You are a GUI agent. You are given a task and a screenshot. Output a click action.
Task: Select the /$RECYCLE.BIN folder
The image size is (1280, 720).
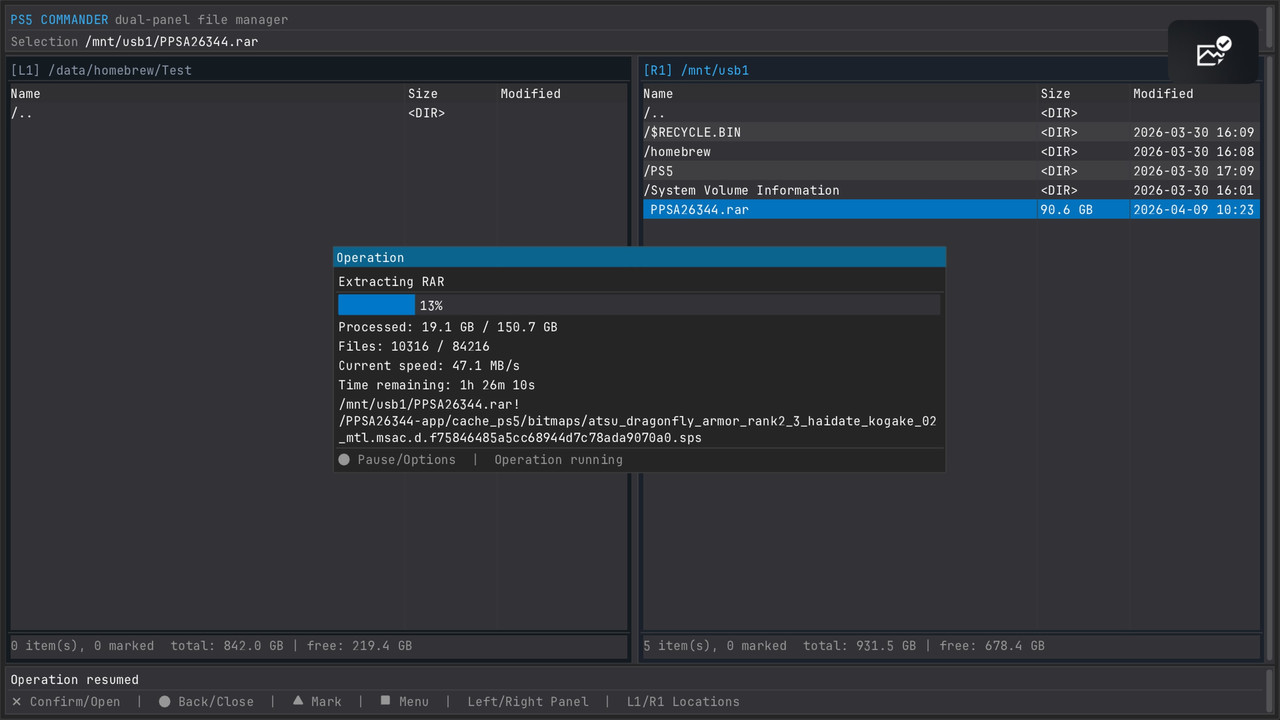click(951, 132)
